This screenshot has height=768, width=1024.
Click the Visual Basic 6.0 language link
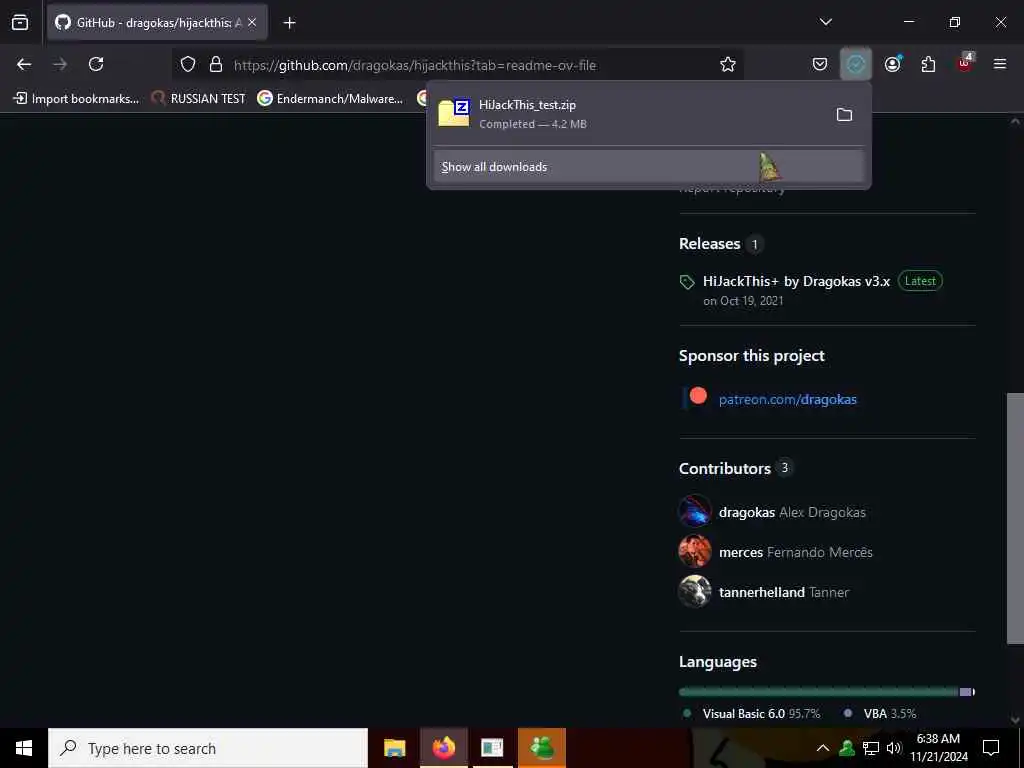coord(751,714)
